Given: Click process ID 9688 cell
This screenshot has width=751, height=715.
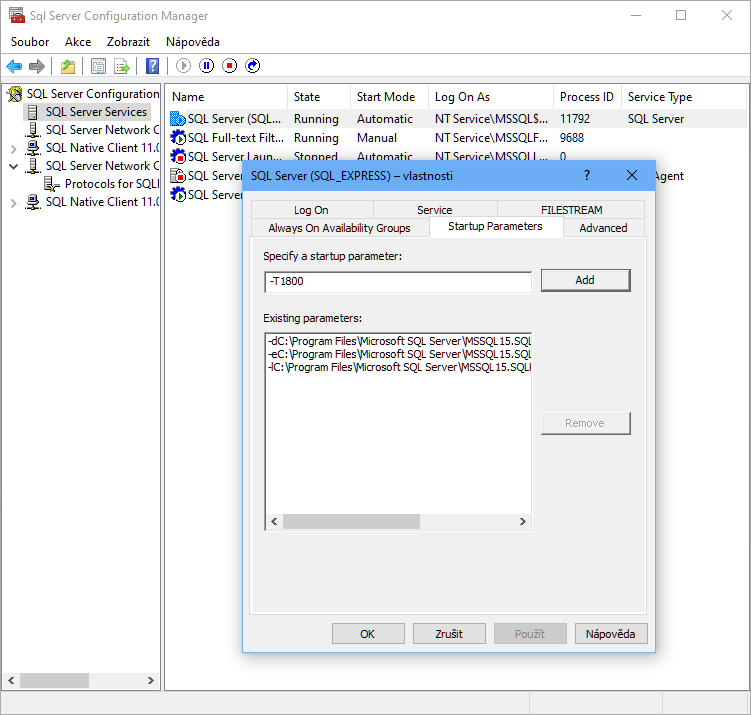Looking at the screenshot, I should 572,138.
